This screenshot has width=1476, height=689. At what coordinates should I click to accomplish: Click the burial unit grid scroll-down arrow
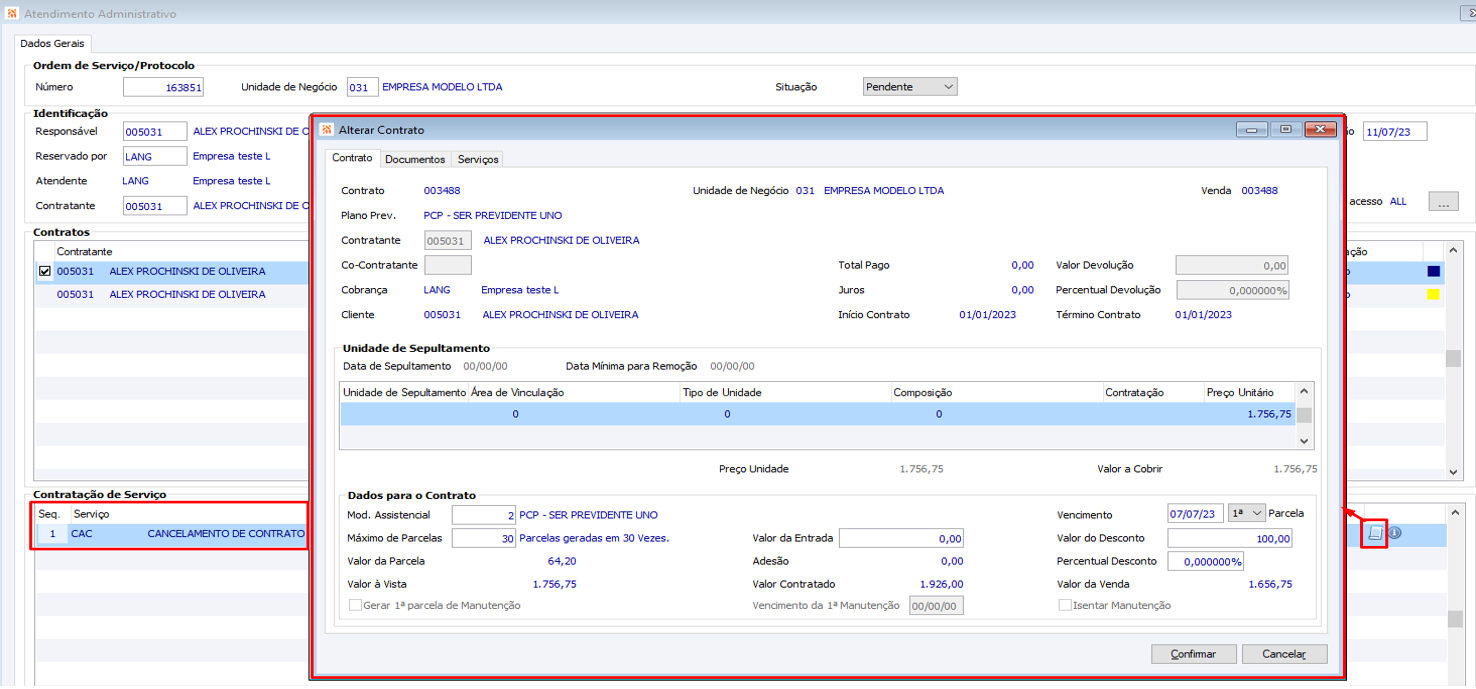click(x=1303, y=440)
